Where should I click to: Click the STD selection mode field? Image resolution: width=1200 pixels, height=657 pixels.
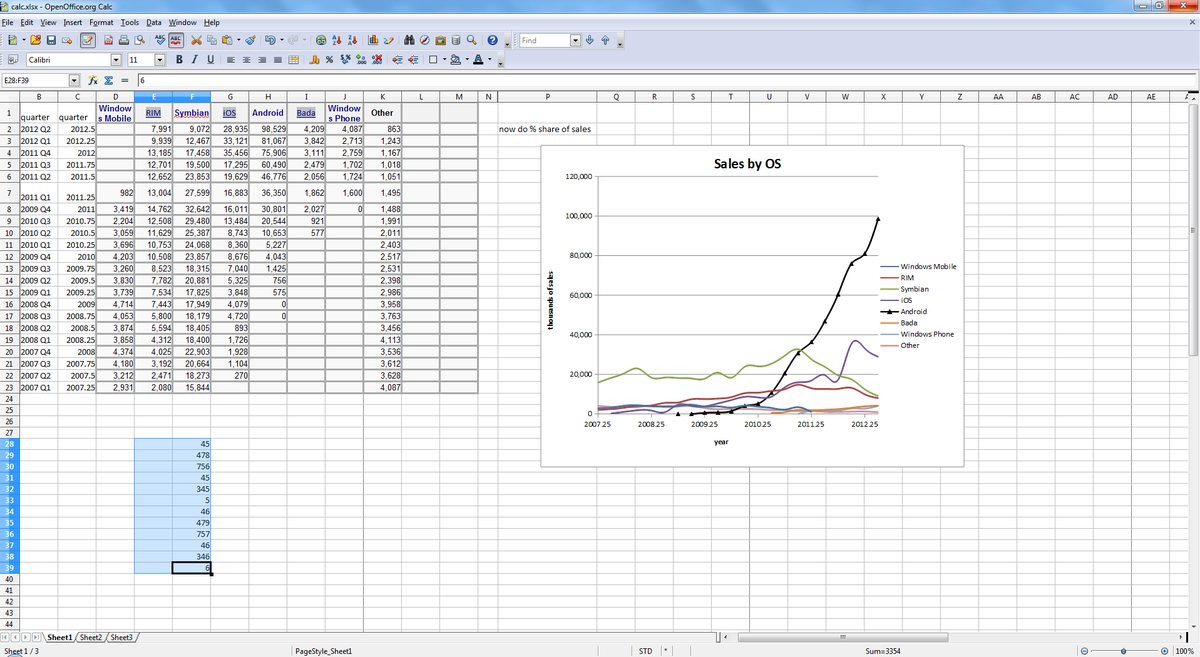click(645, 651)
